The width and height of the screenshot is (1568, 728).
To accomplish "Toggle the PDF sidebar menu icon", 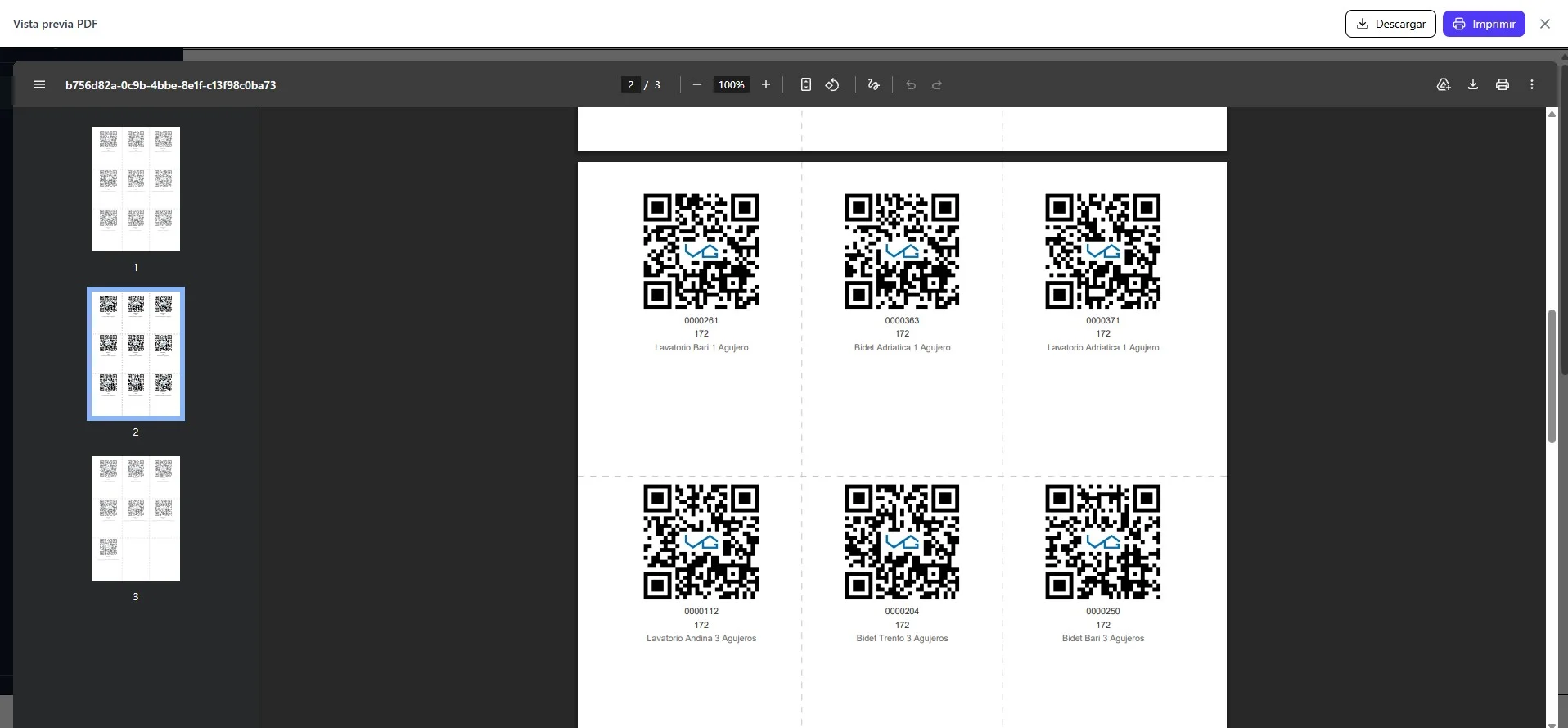I will (x=39, y=85).
